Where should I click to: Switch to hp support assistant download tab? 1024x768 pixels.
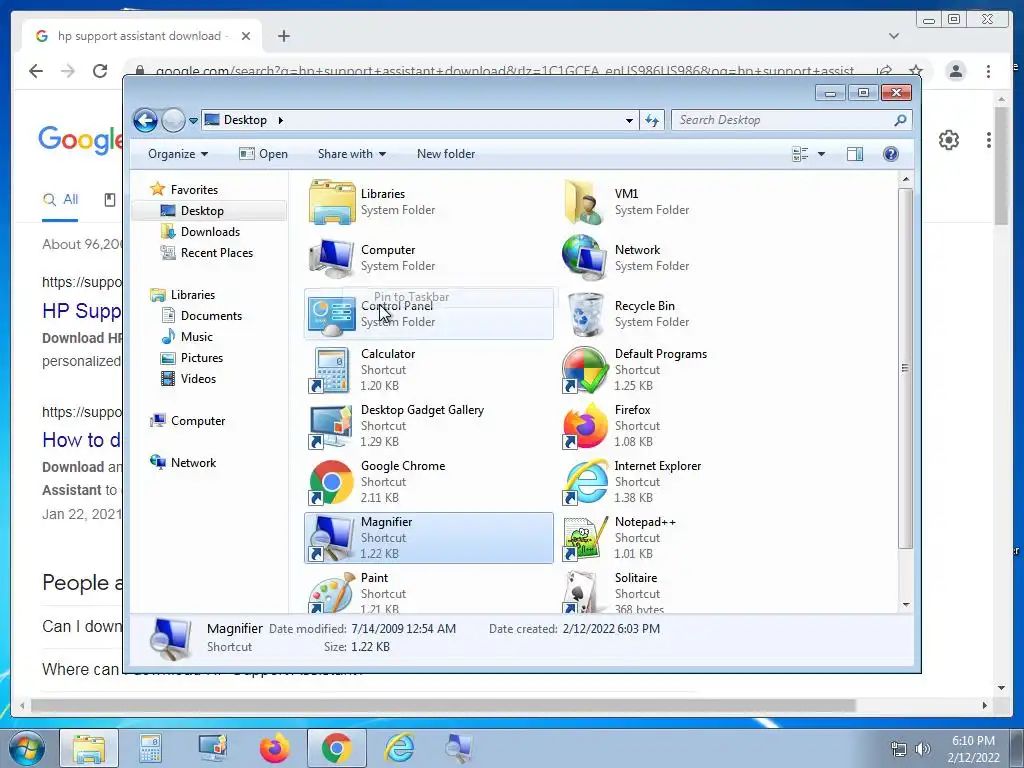click(x=142, y=36)
